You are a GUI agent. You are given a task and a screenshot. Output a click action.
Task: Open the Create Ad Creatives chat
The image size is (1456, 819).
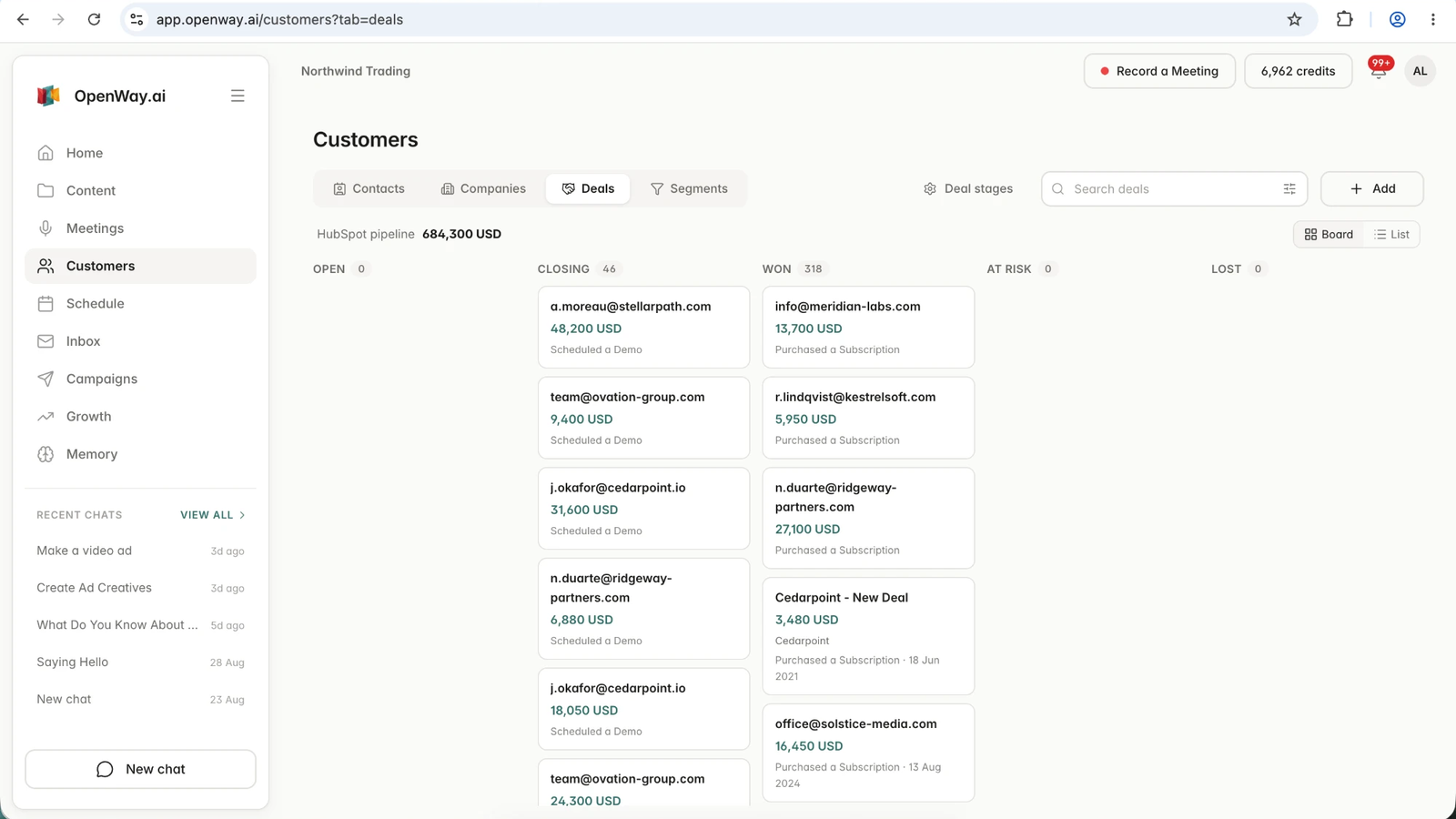[140, 588]
